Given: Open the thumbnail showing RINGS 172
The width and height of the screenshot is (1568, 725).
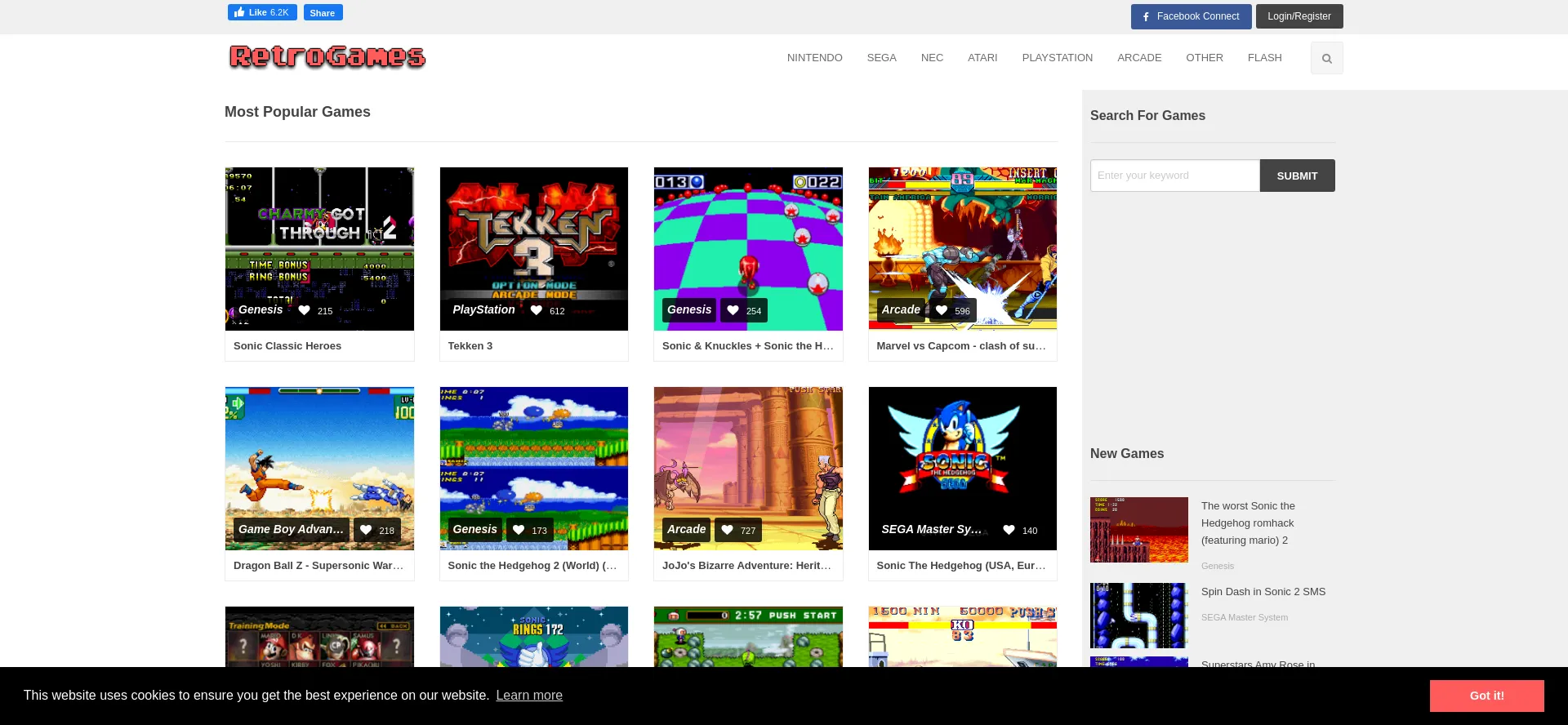Looking at the screenshot, I should [534, 637].
